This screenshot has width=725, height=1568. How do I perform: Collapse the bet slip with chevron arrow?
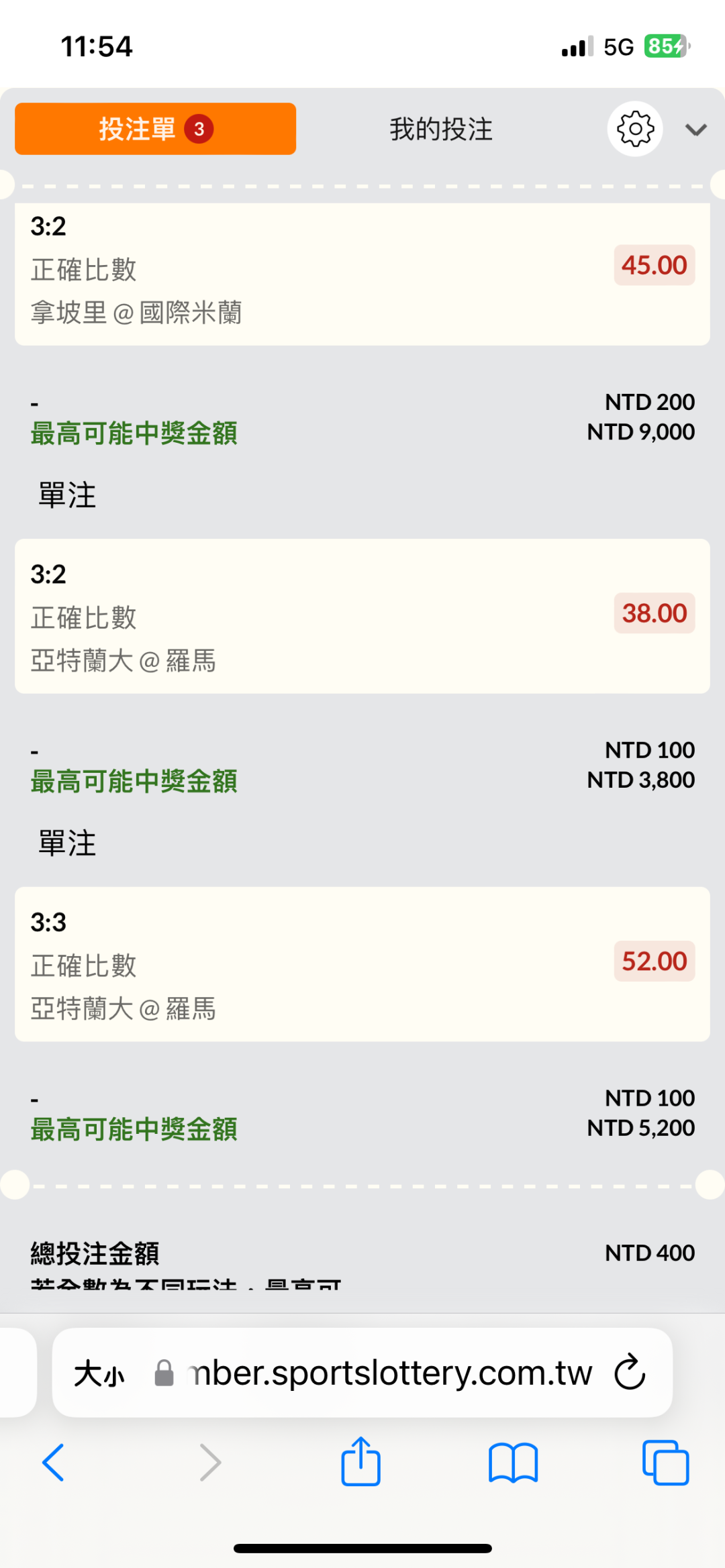pyautogui.click(x=696, y=129)
